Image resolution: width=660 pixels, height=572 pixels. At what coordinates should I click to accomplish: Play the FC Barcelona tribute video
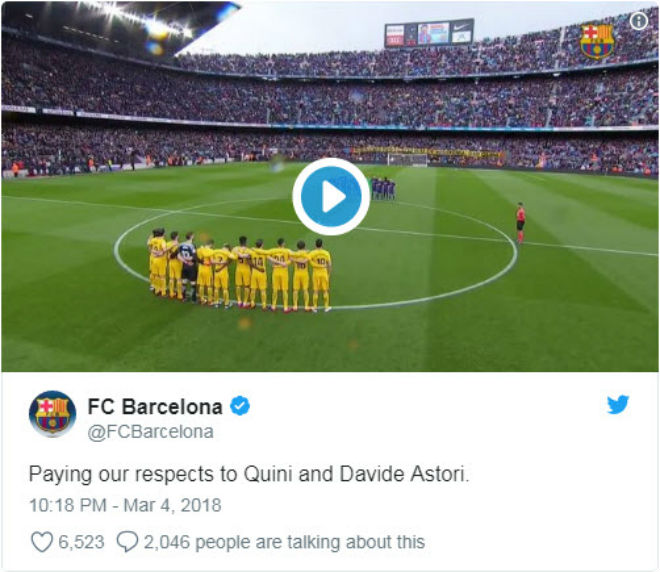(x=331, y=197)
